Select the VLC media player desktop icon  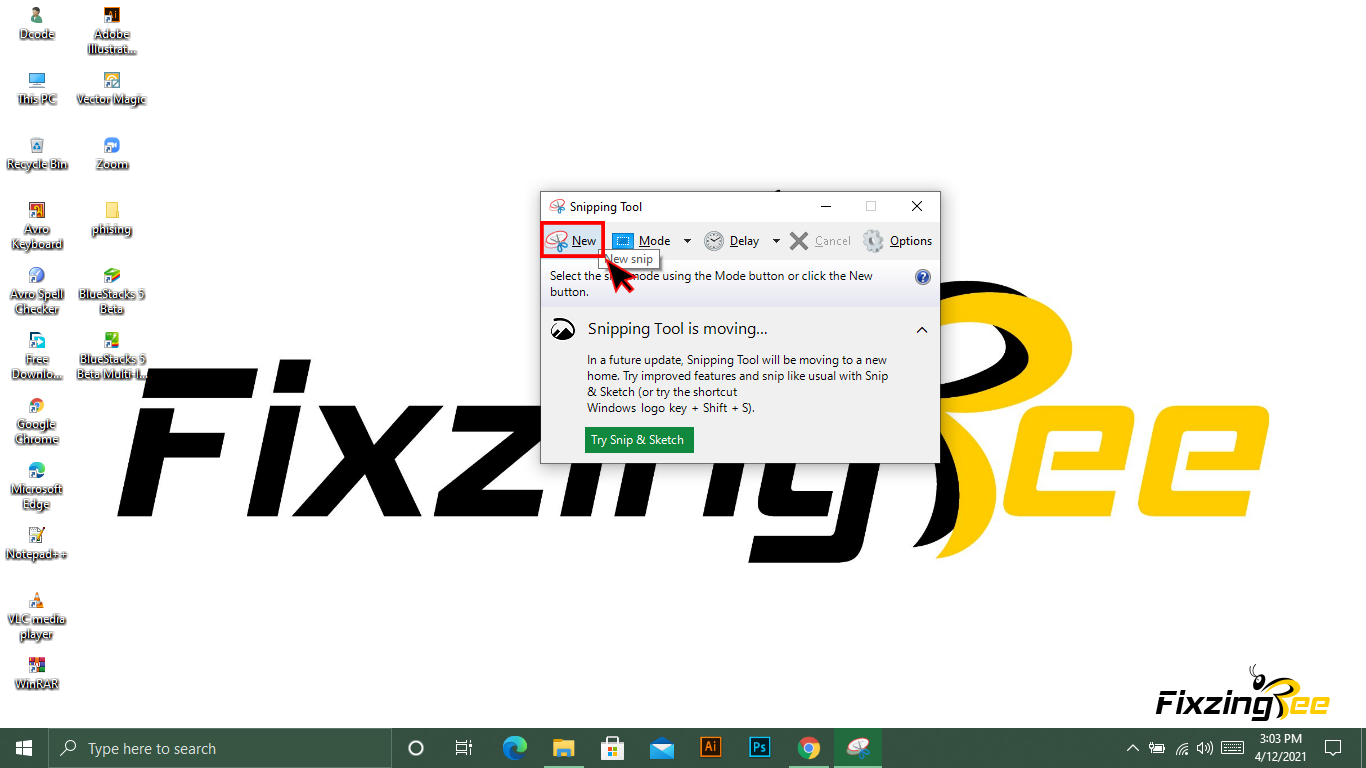tap(37, 612)
